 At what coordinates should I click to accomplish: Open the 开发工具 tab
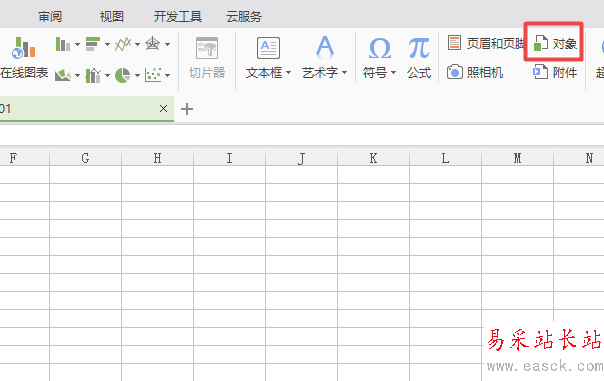[x=178, y=17]
